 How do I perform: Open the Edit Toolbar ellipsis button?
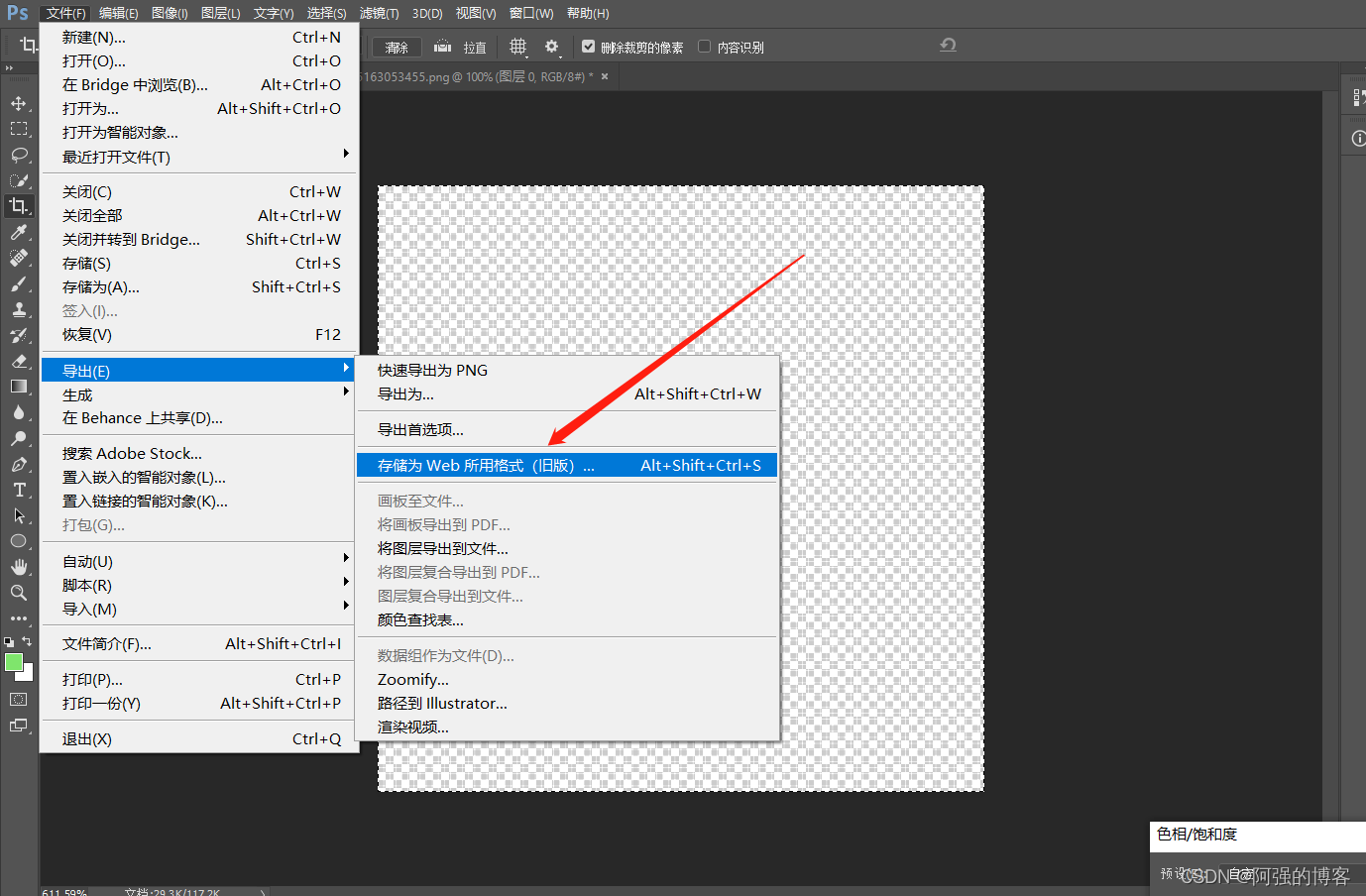(19, 618)
